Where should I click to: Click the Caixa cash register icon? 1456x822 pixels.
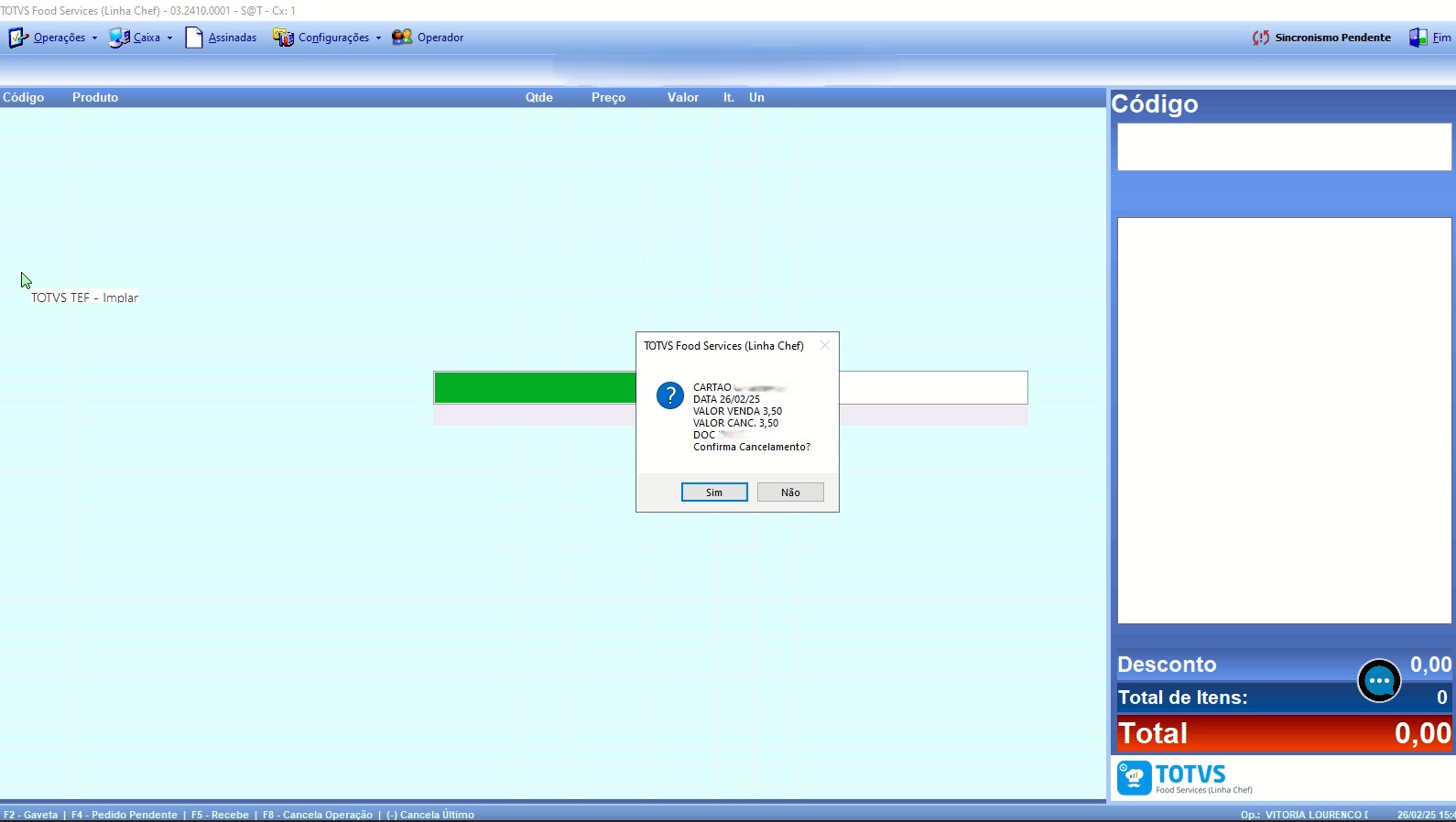[x=119, y=38]
